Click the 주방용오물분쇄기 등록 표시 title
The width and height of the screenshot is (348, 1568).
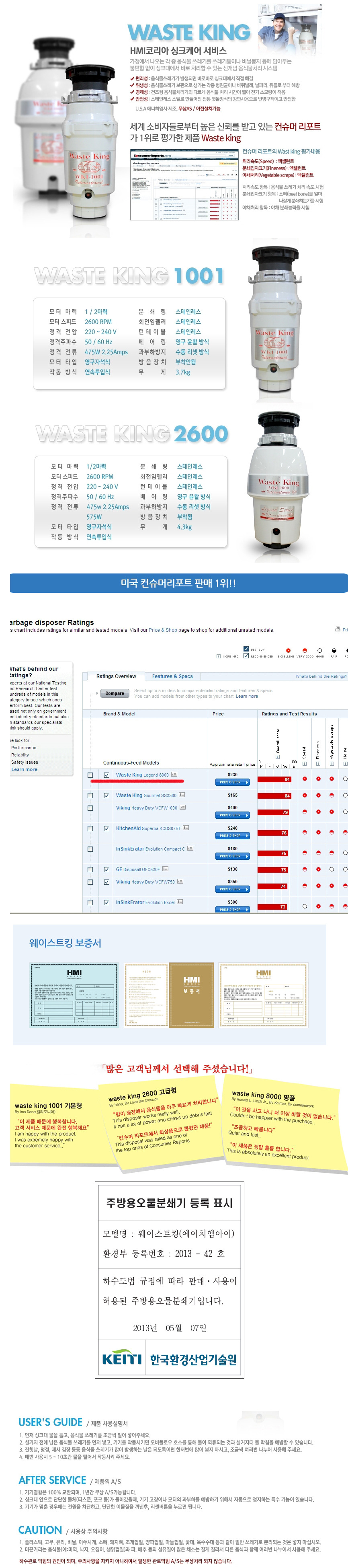pos(169,1202)
